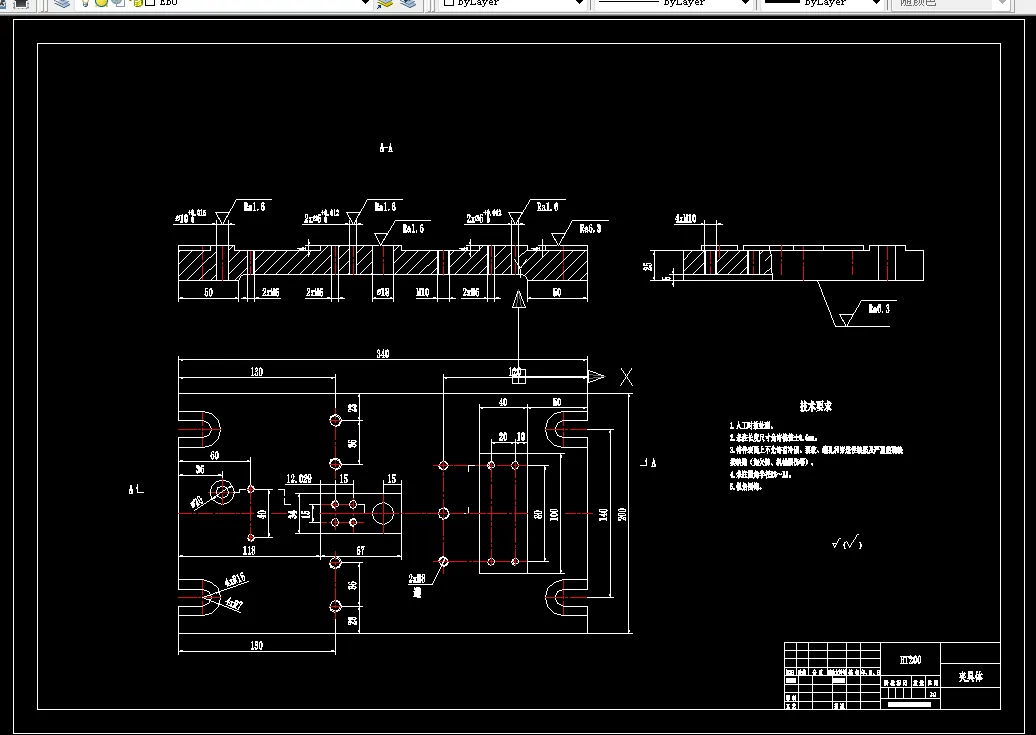Open the color control ByLayer dropdown

[x=579, y=3]
